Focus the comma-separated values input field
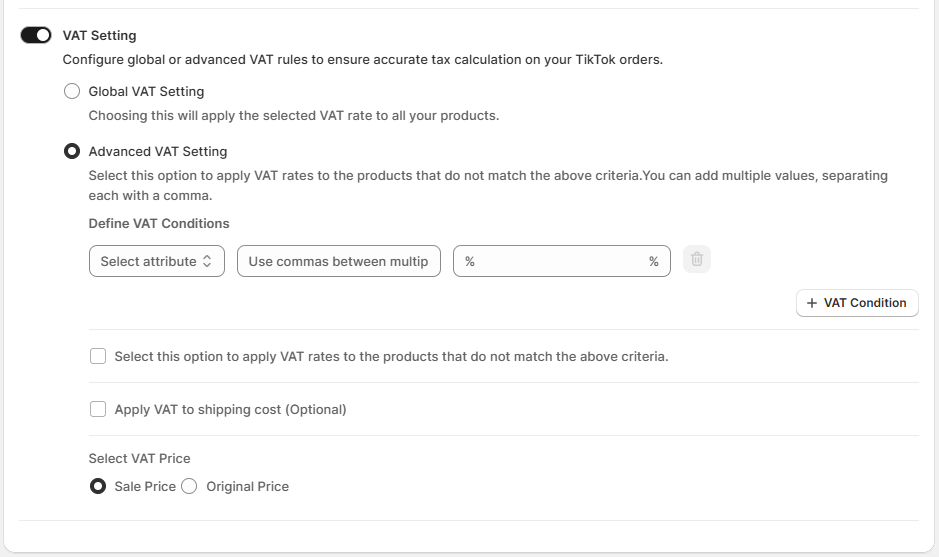 pyautogui.click(x=338, y=261)
